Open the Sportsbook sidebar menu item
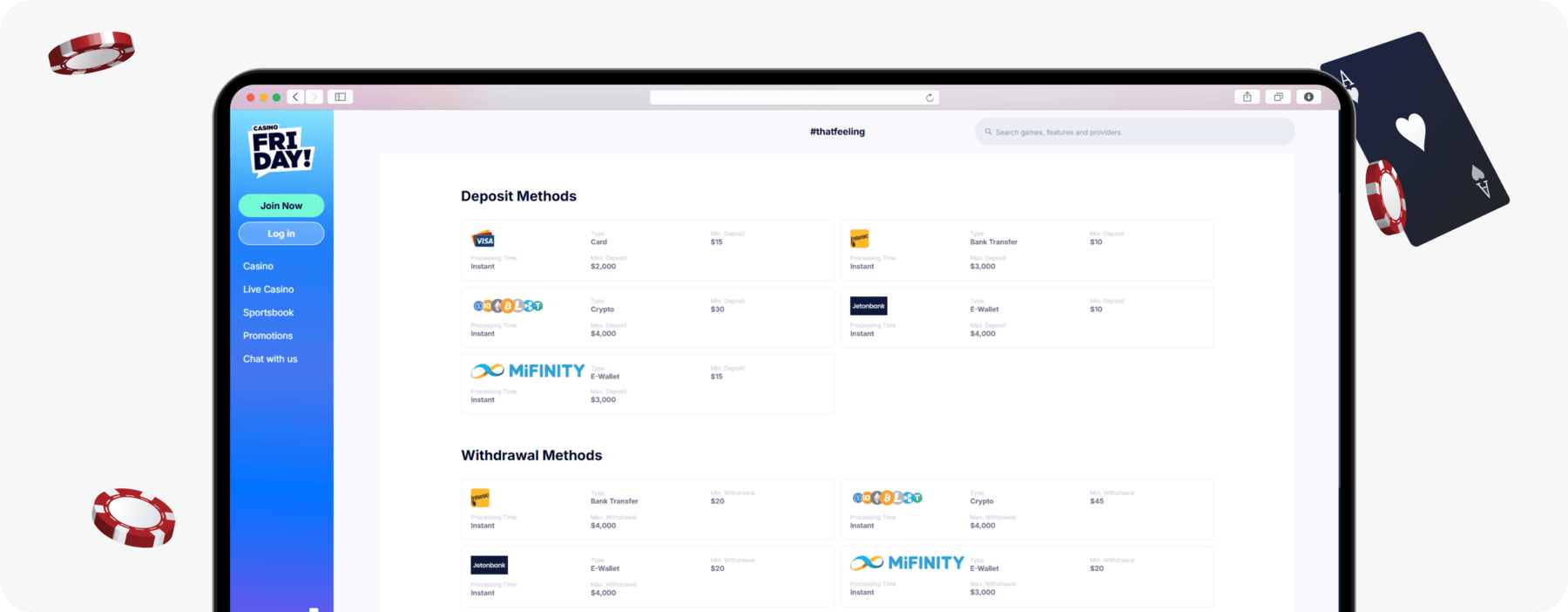 point(268,312)
